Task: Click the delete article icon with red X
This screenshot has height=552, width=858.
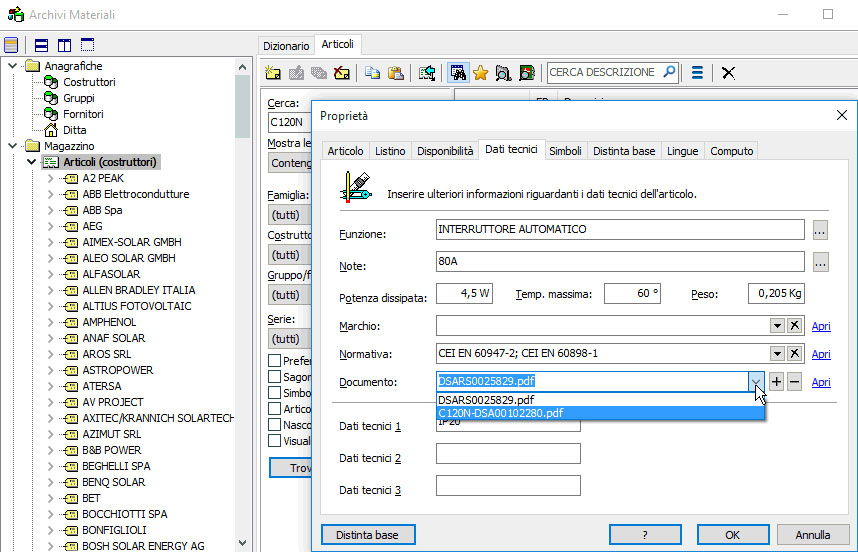Action: [x=342, y=73]
